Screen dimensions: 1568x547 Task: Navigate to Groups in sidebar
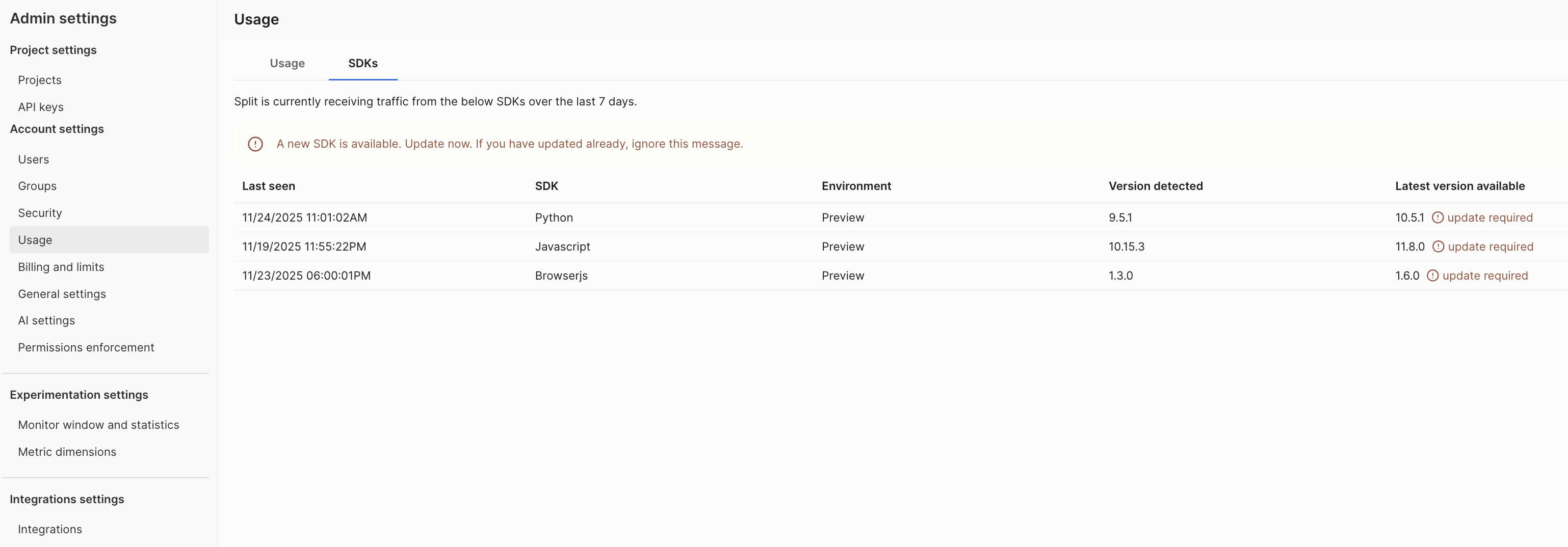(x=37, y=186)
